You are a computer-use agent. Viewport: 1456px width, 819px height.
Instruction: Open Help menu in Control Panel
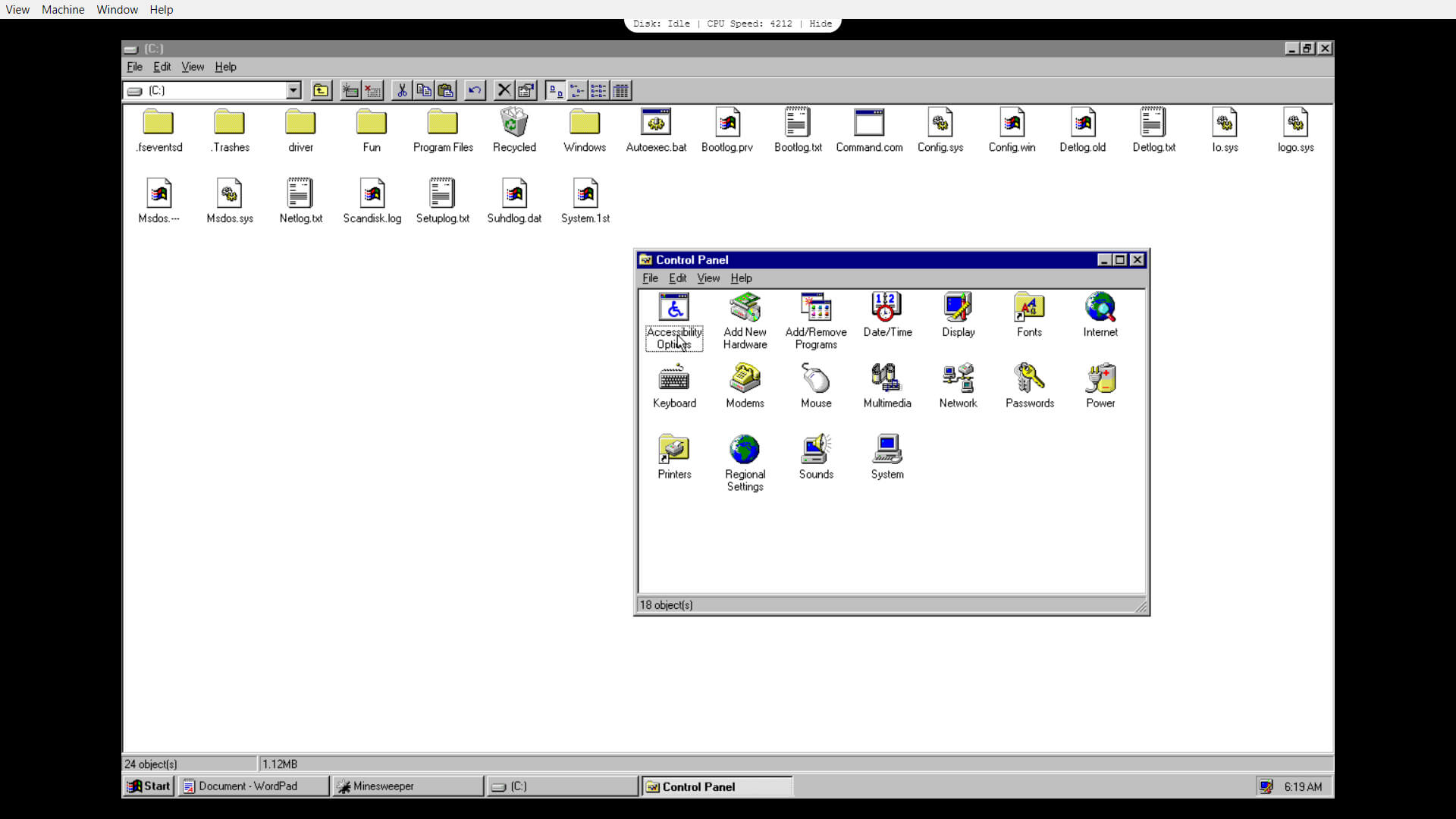[x=741, y=278]
